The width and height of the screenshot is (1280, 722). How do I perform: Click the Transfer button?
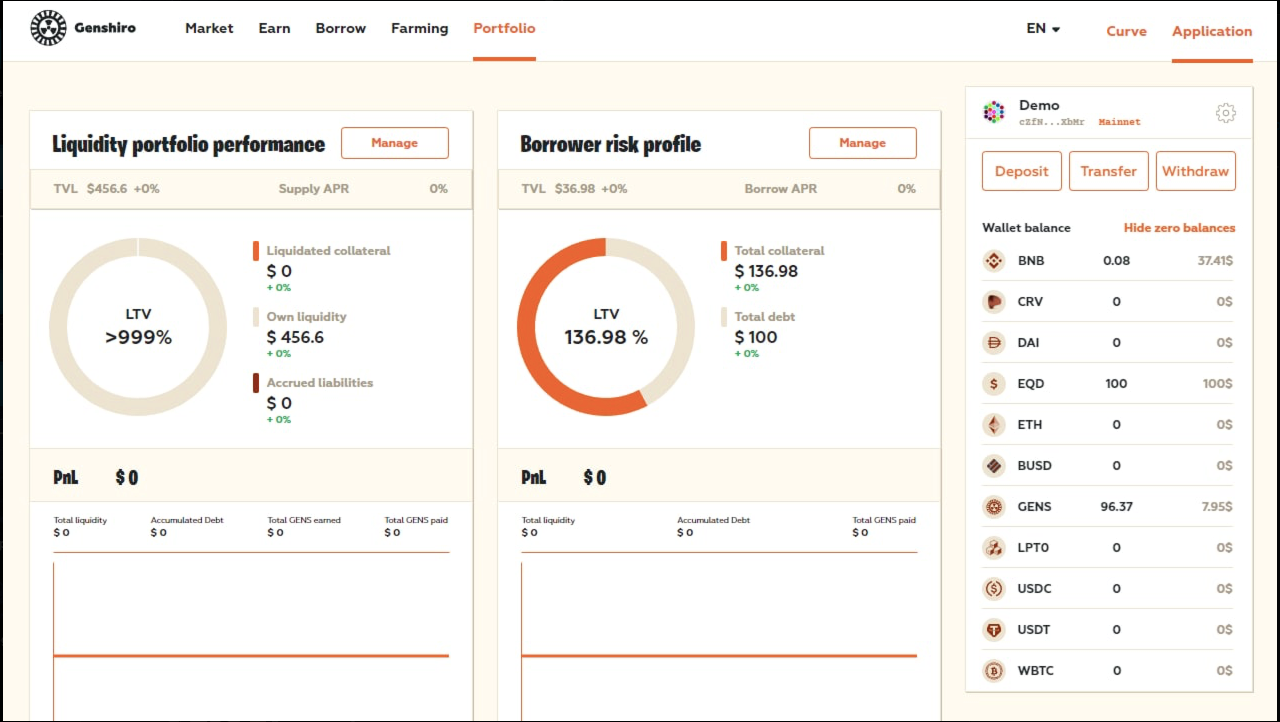click(x=1109, y=171)
